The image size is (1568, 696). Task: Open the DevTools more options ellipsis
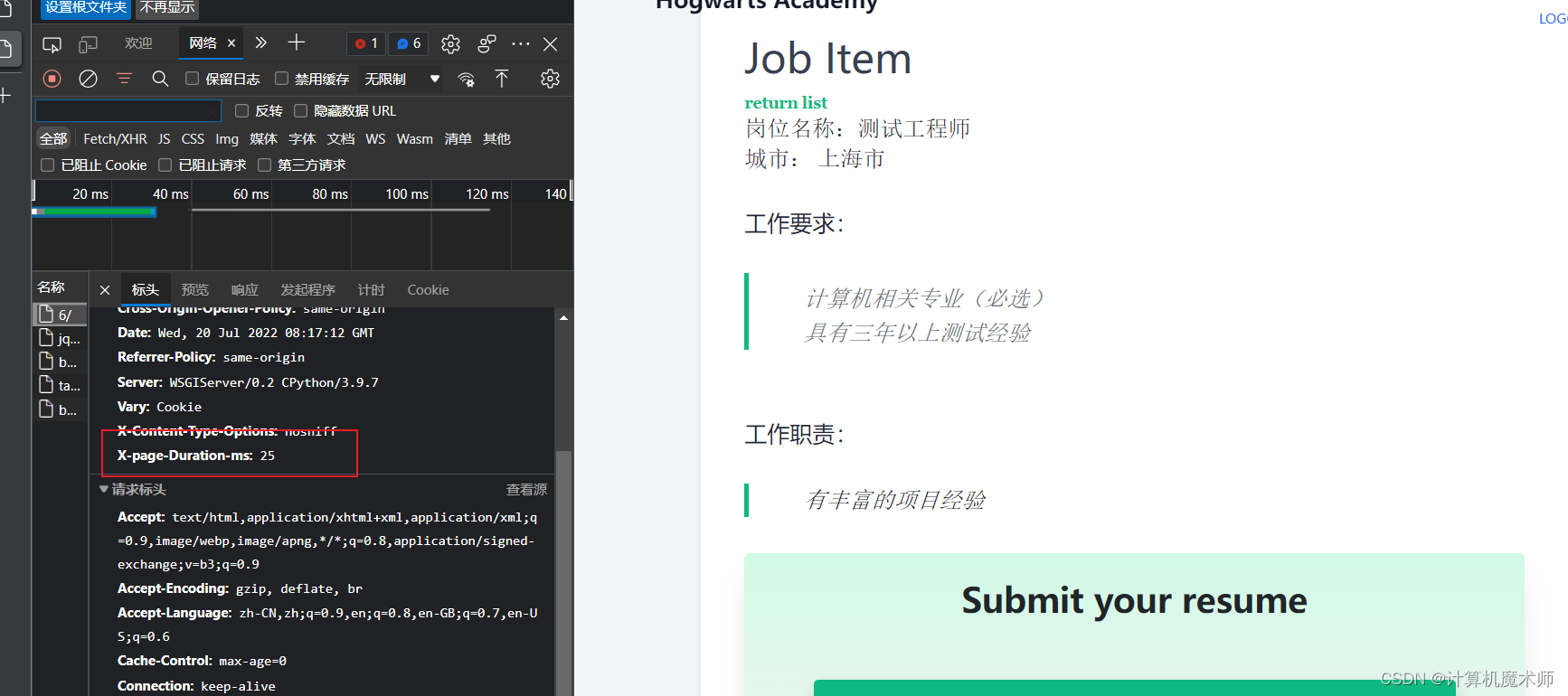[x=521, y=43]
